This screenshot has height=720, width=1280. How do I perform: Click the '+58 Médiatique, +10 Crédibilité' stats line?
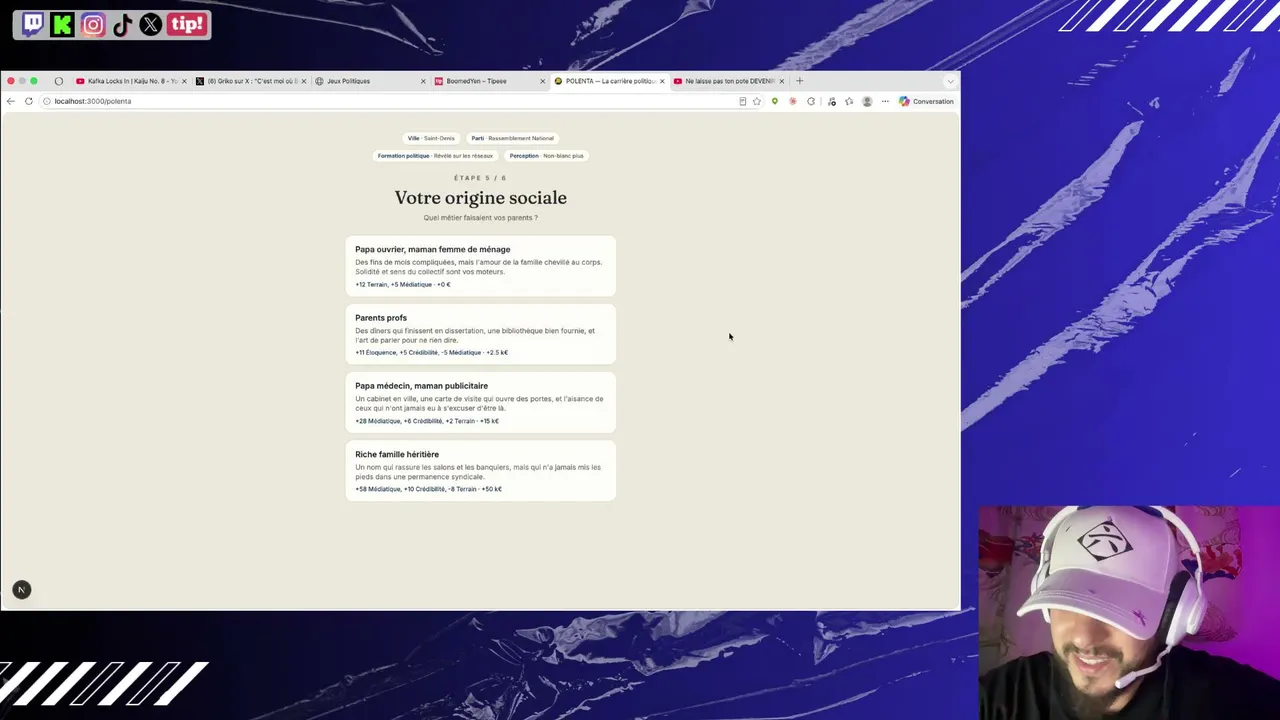click(428, 489)
